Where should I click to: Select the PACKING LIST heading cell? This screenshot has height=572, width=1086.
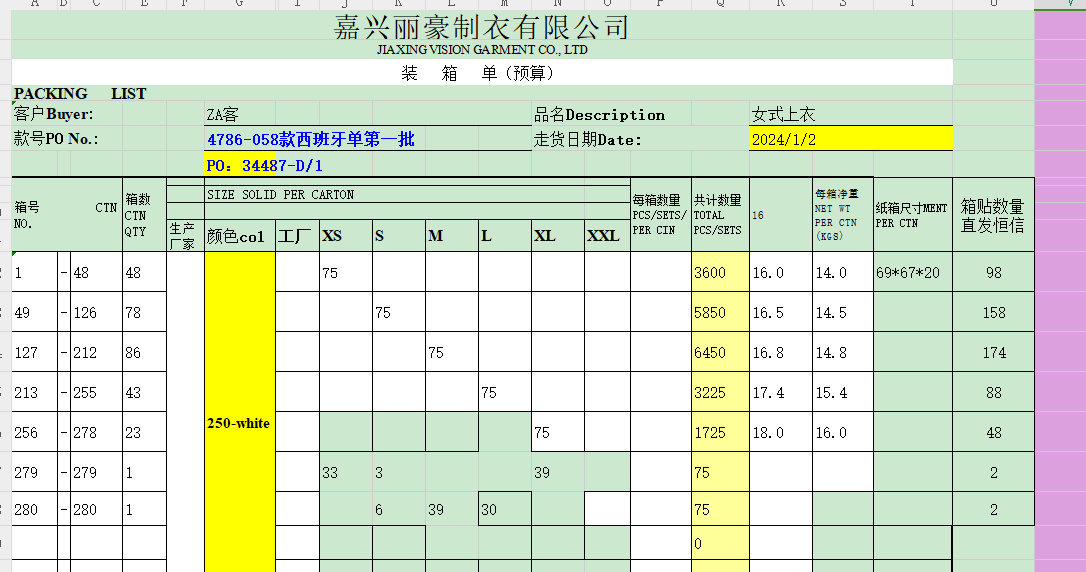pos(80,94)
